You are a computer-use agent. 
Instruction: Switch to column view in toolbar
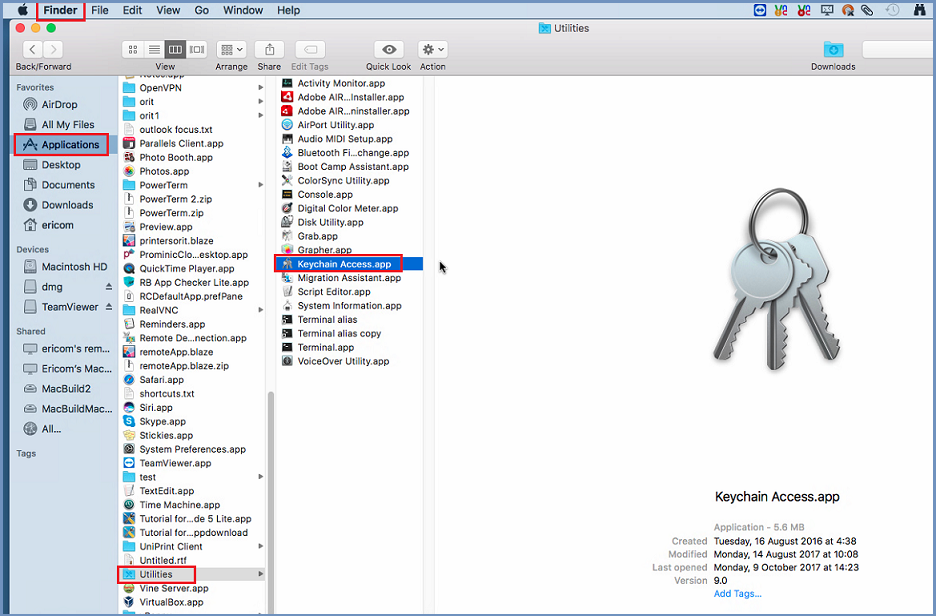tap(175, 50)
